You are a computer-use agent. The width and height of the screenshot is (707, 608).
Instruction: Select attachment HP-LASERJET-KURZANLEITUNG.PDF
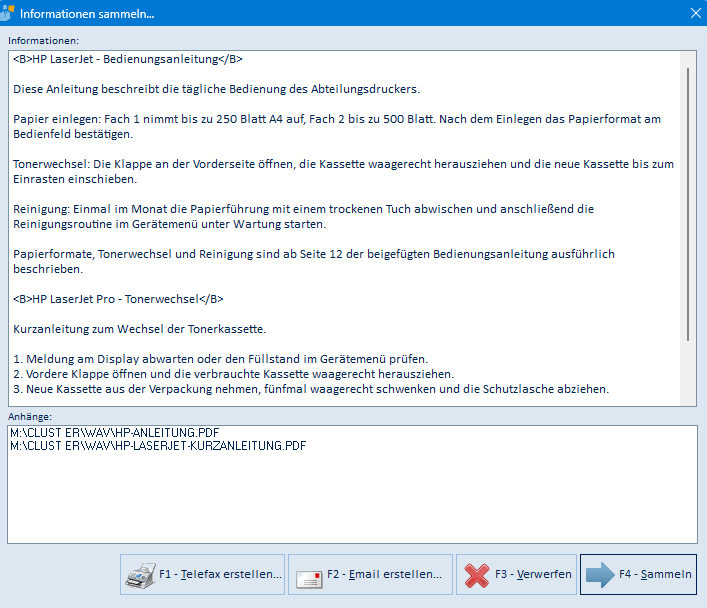point(158,446)
